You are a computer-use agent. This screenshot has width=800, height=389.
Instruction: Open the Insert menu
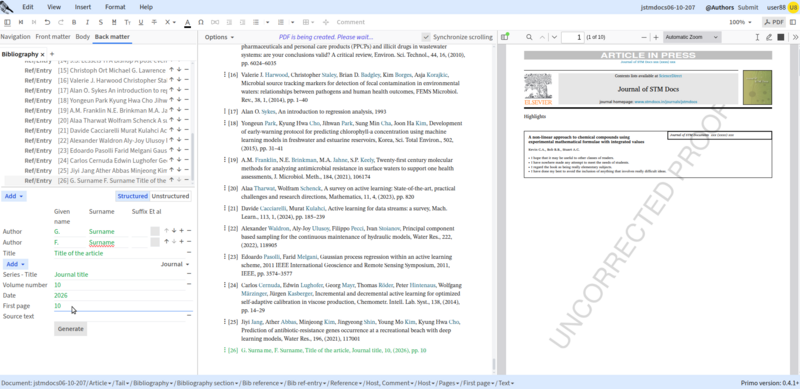point(83,7)
